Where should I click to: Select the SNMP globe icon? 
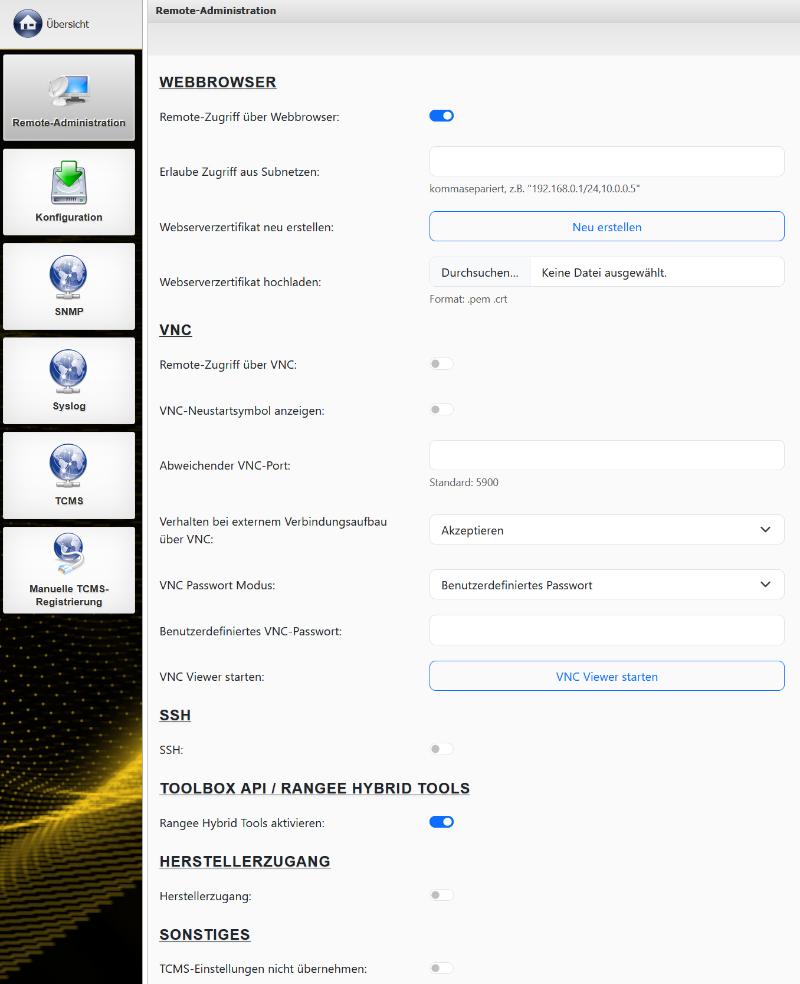point(69,277)
